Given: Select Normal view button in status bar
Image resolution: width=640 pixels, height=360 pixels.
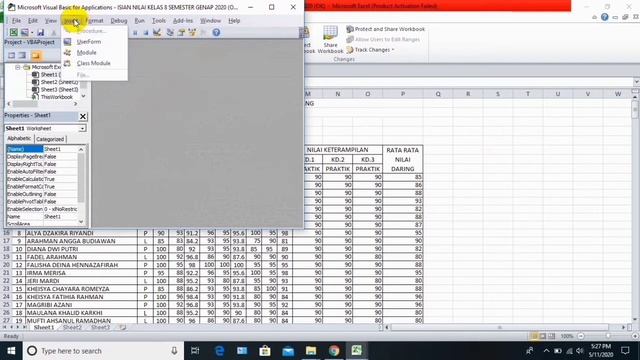Looking at the screenshot, I should (534, 336).
